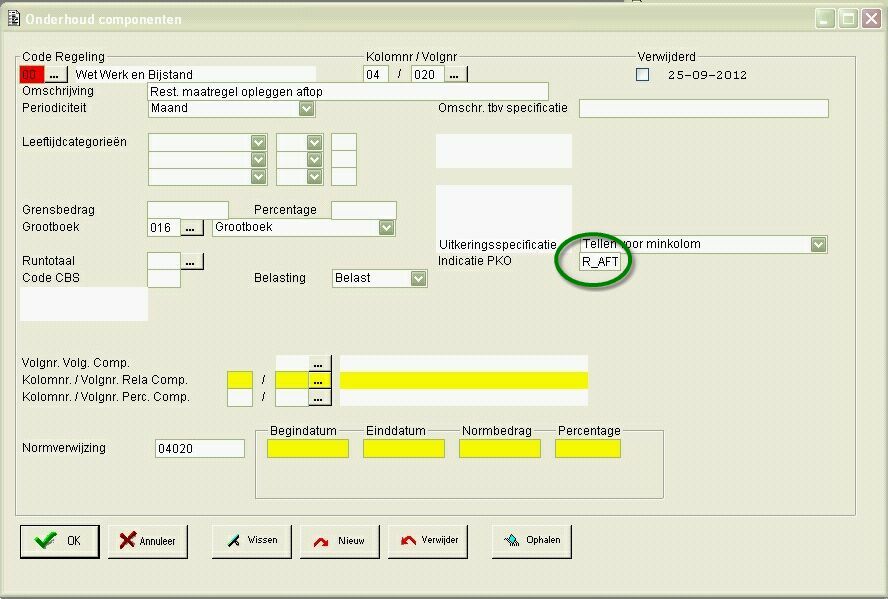
Task: Focus the yellow Percentage field beside Normbedrag
Action: pyautogui.click(x=588, y=448)
